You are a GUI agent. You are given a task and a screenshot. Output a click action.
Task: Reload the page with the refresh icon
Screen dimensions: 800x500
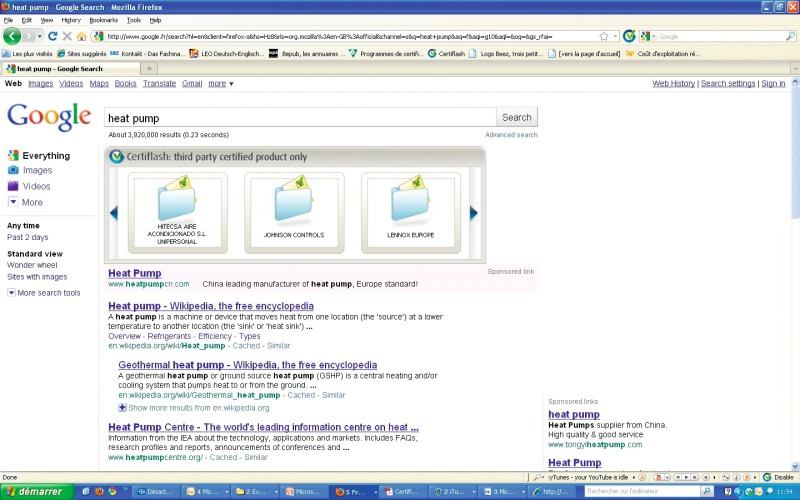[x=52, y=36]
